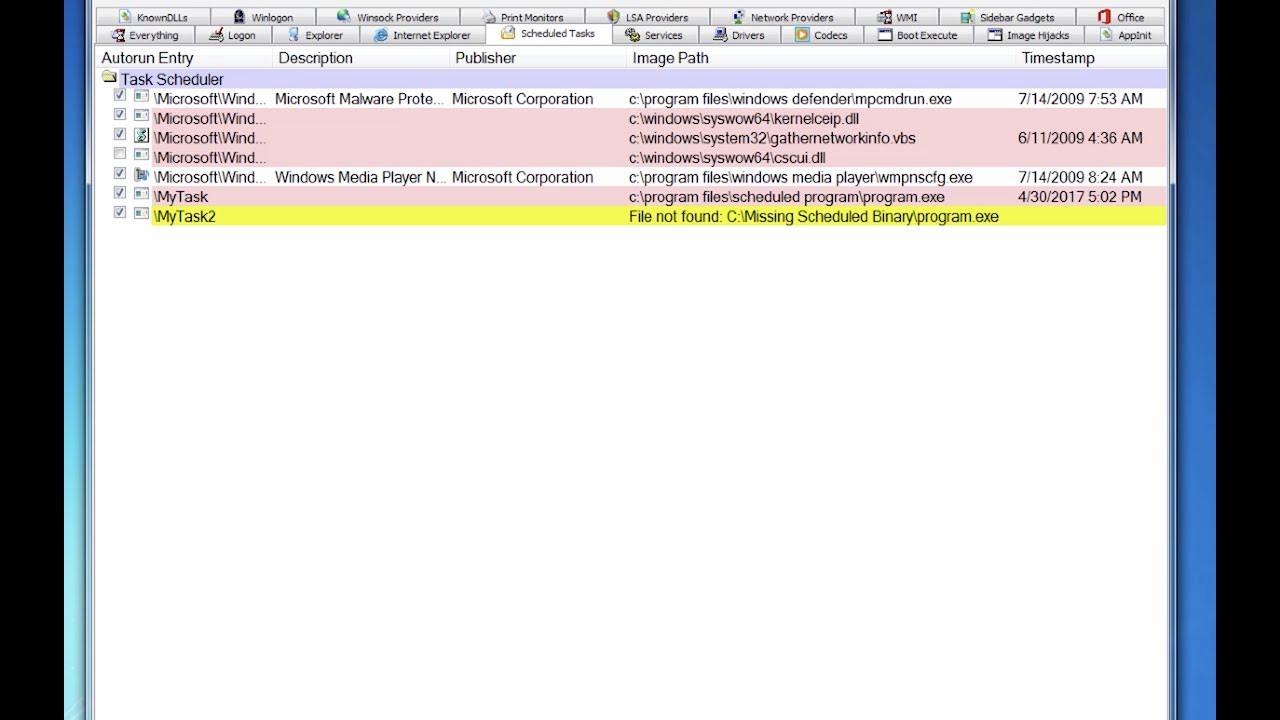1280x720 pixels.
Task: Click the file icon of the \MyTask2 entry
Action: (x=142, y=214)
